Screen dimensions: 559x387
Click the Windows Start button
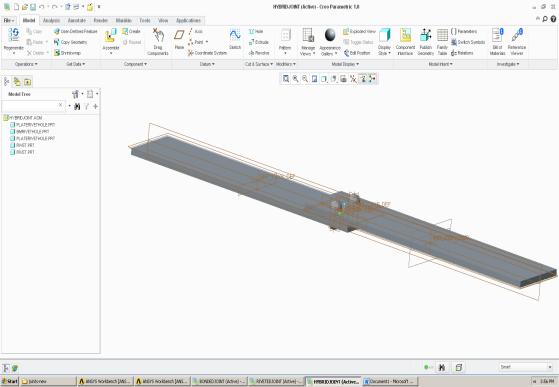pyautogui.click(x=10, y=381)
